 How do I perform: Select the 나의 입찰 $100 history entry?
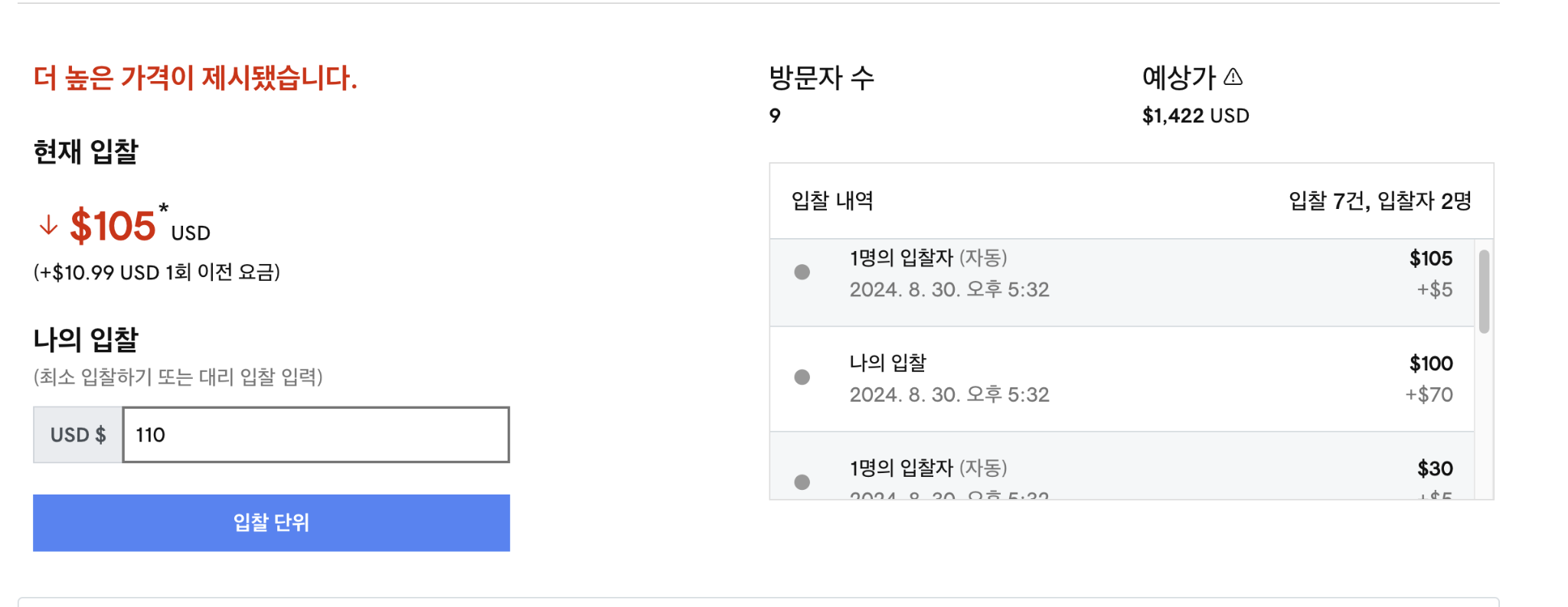(x=1122, y=379)
